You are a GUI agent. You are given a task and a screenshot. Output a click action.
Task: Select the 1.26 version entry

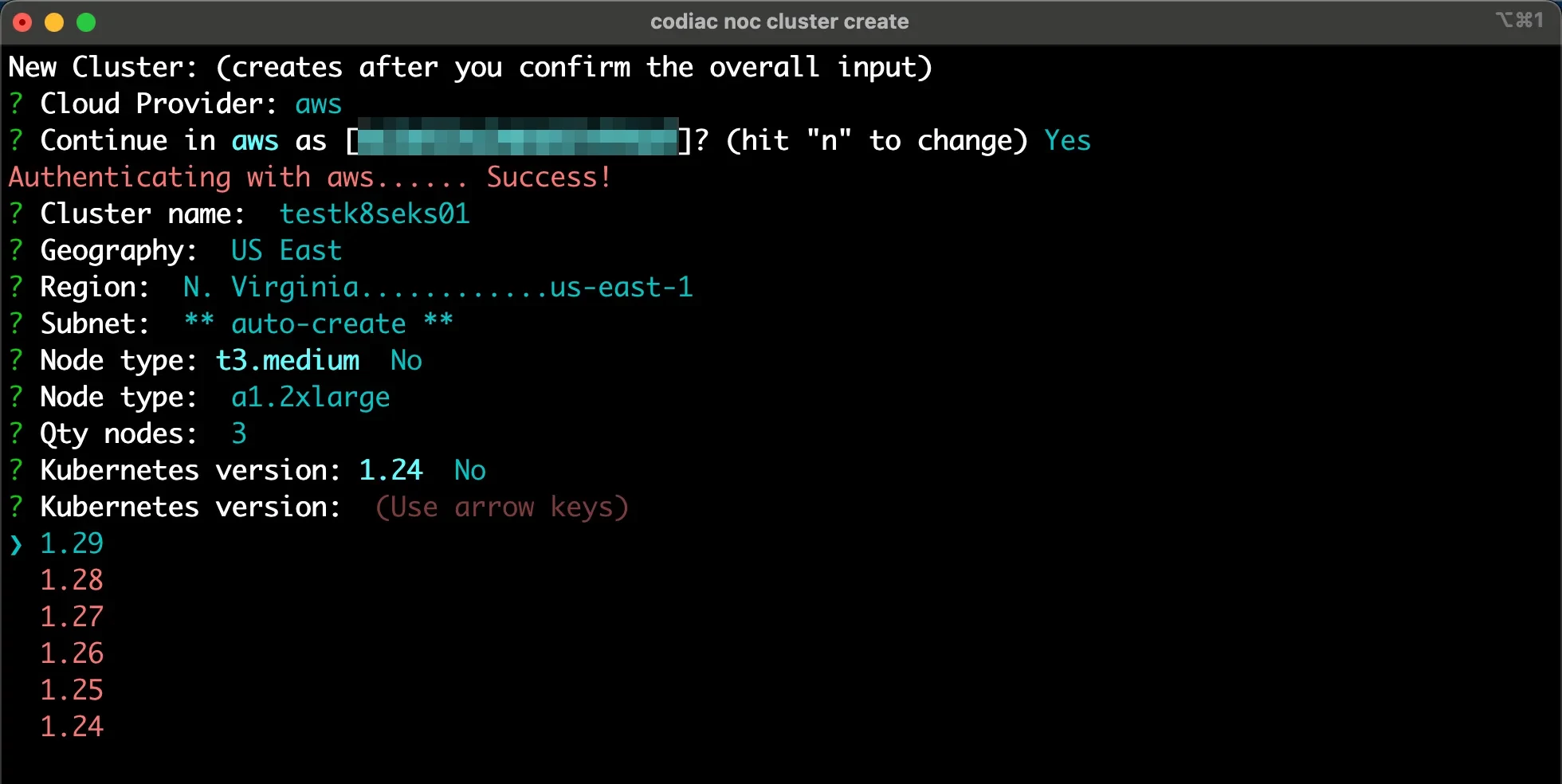click(x=72, y=653)
